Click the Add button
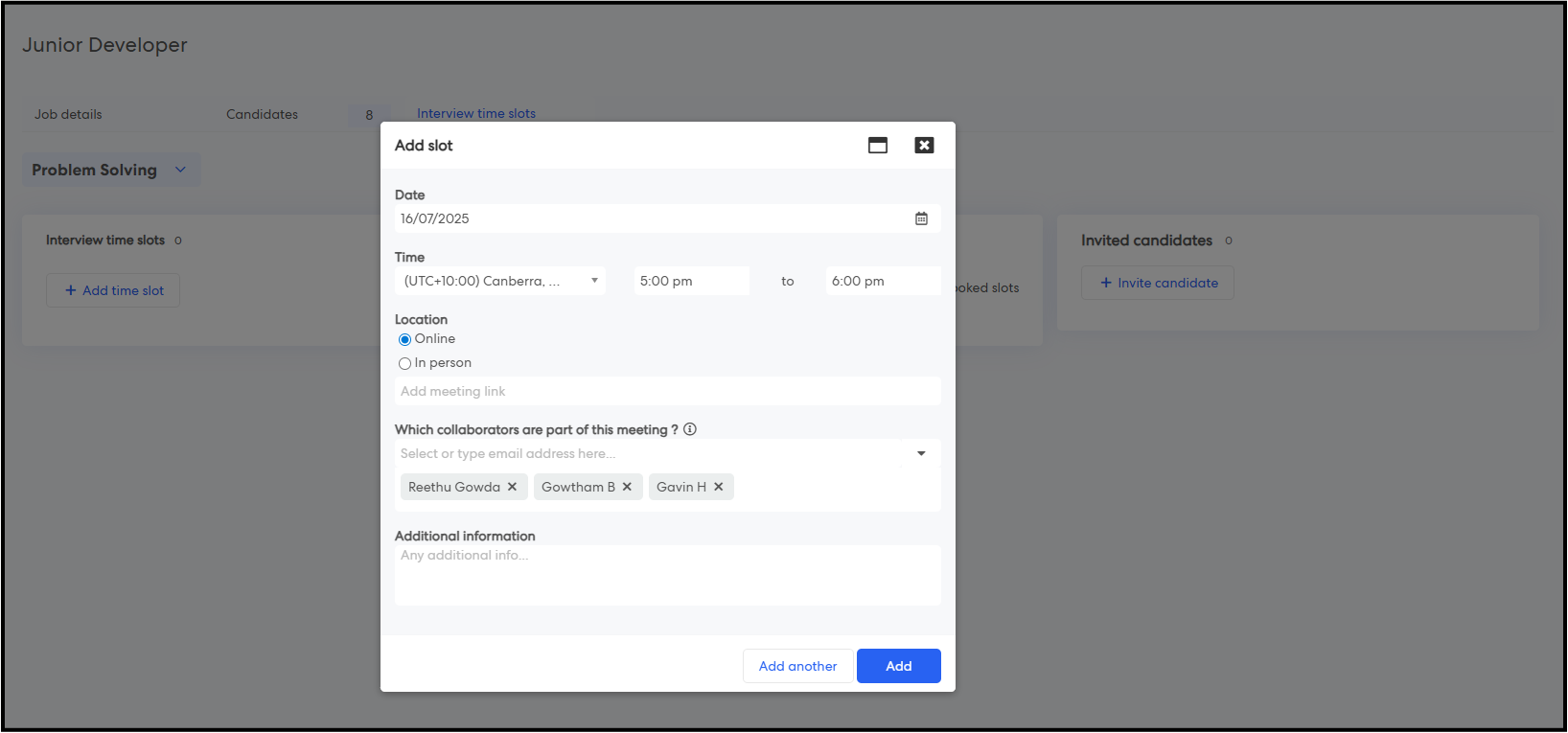 tap(898, 666)
